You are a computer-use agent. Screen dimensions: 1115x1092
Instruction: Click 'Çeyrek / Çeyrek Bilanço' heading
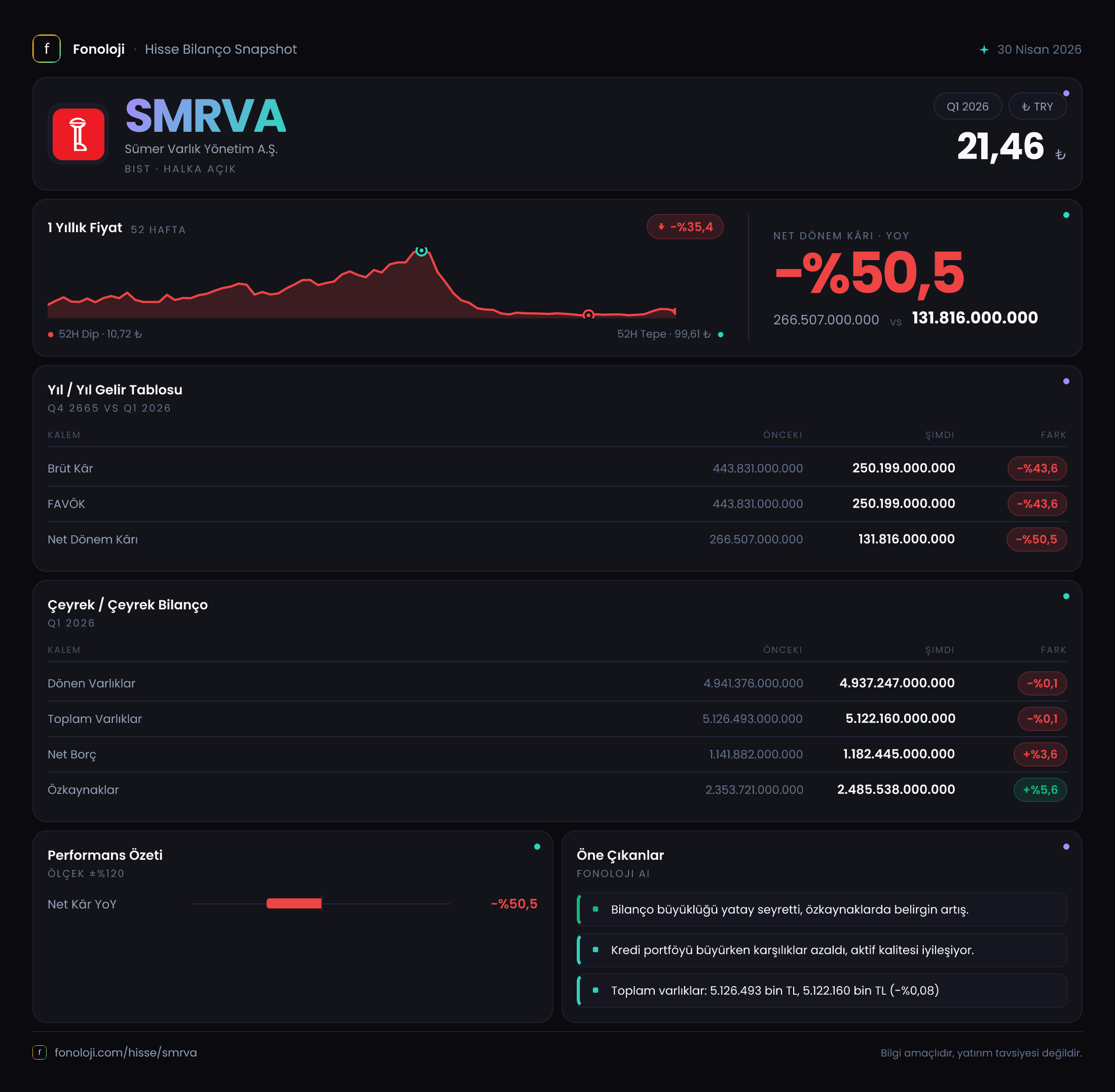(x=128, y=605)
